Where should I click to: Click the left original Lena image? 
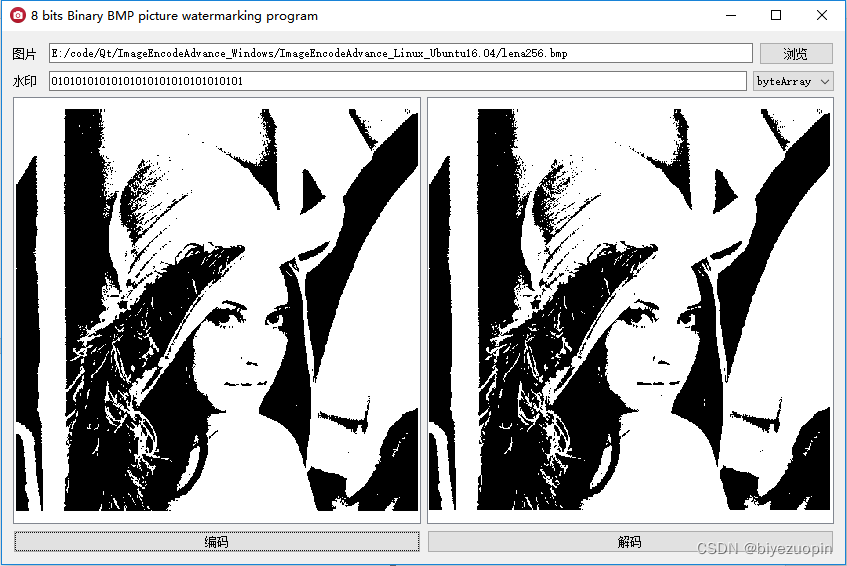[217, 309]
